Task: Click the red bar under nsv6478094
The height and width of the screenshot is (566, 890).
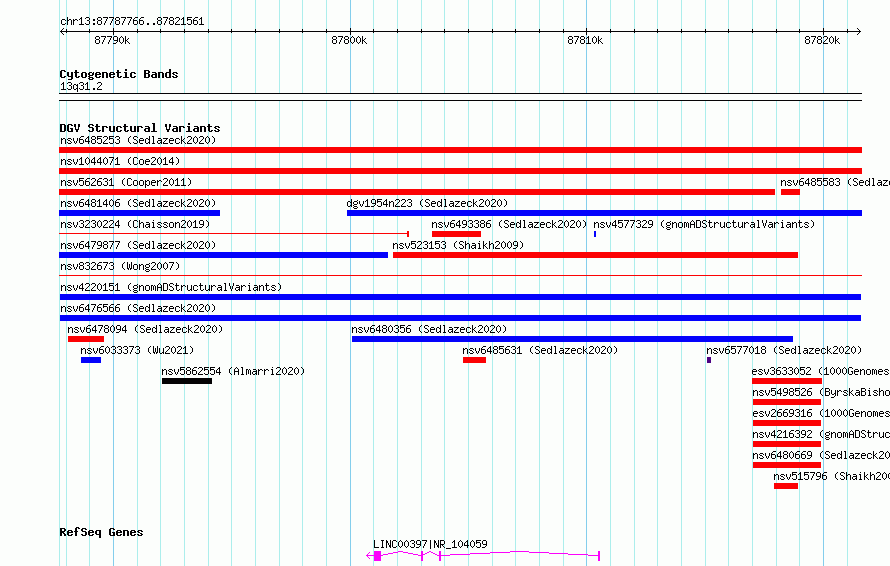Action: [86, 339]
